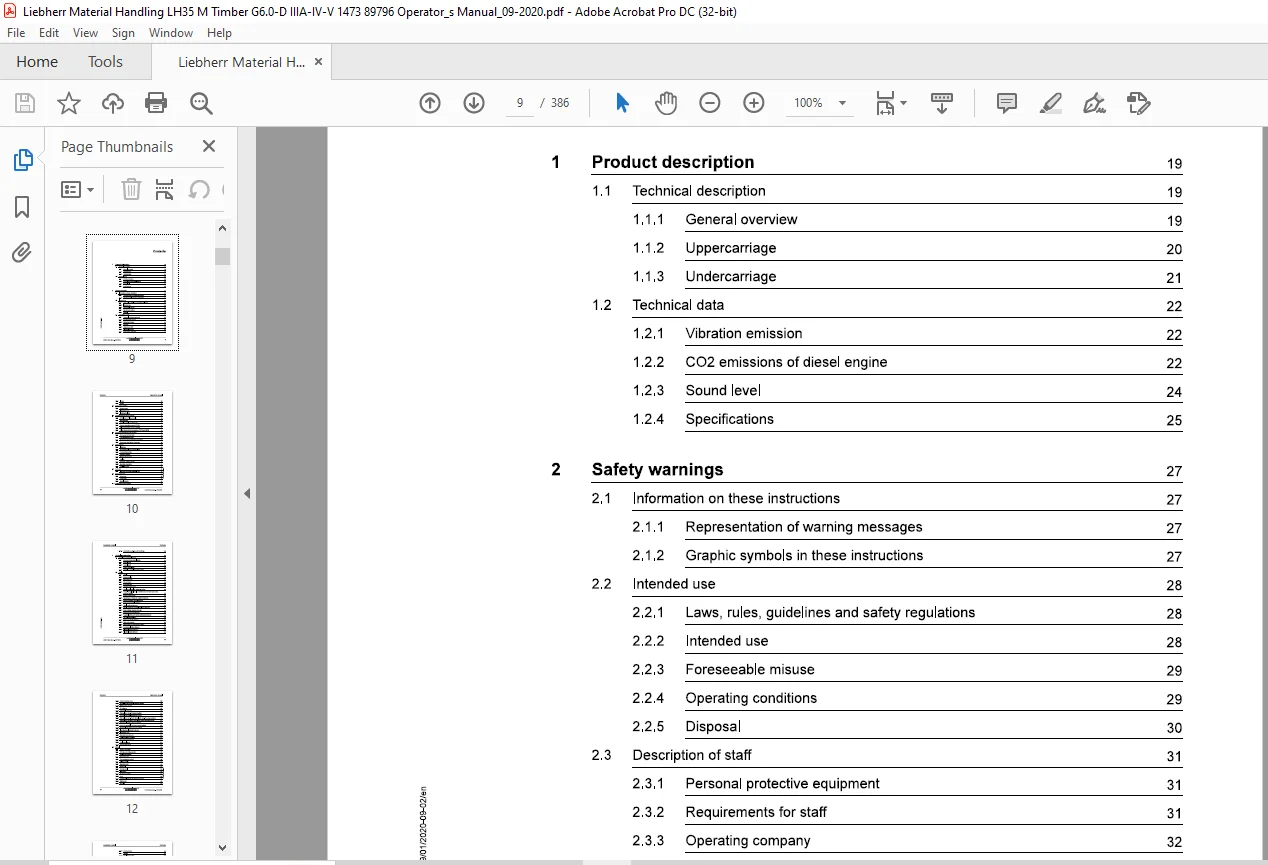Click the print pages thumbnail icon
Viewport: 1268px width, 865px height.
[165, 189]
